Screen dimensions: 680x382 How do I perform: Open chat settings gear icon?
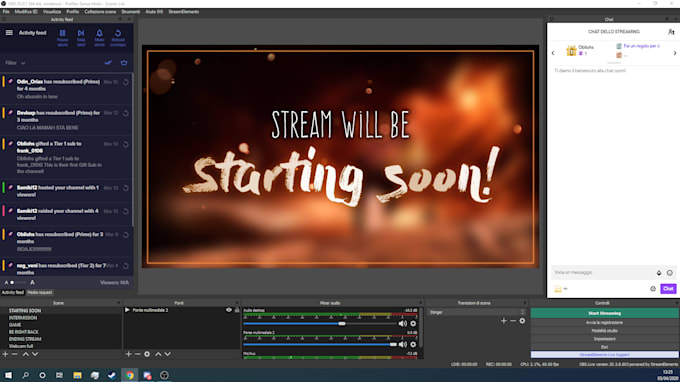point(653,289)
